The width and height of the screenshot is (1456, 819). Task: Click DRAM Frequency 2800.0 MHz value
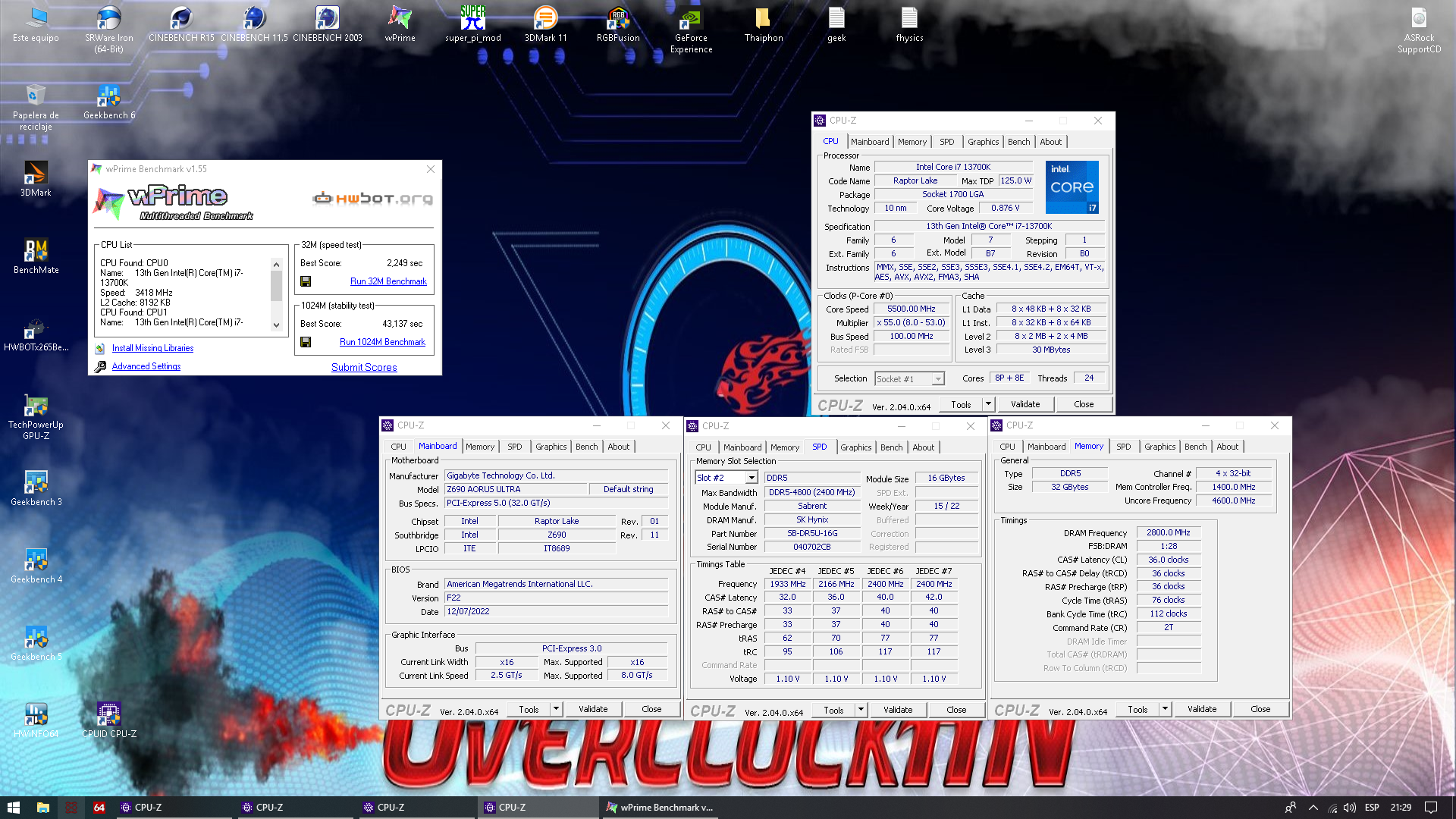(x=1168, y=532)
